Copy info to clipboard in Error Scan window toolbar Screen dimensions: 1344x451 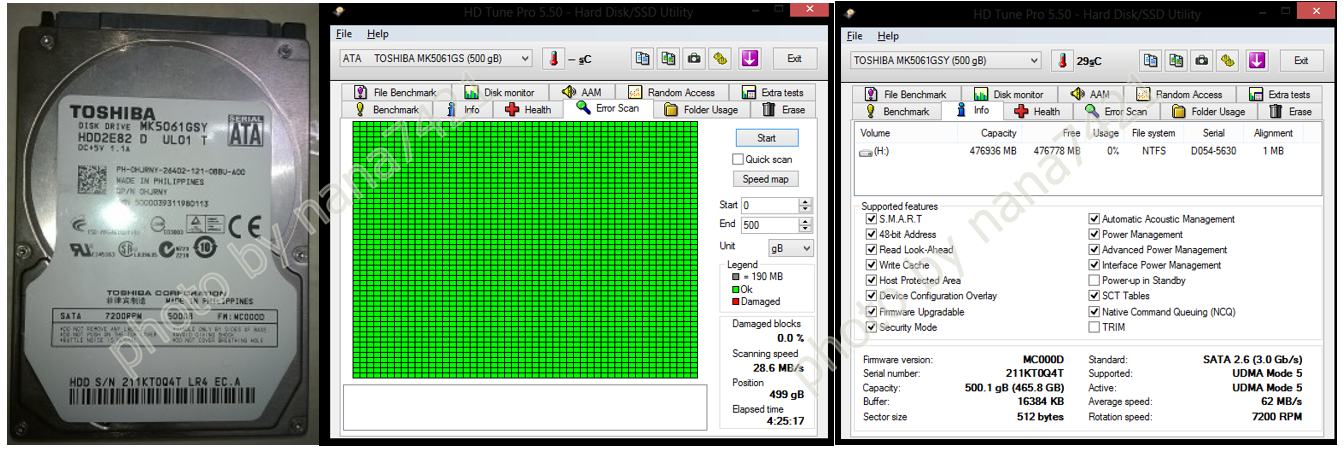click(643, 58)
